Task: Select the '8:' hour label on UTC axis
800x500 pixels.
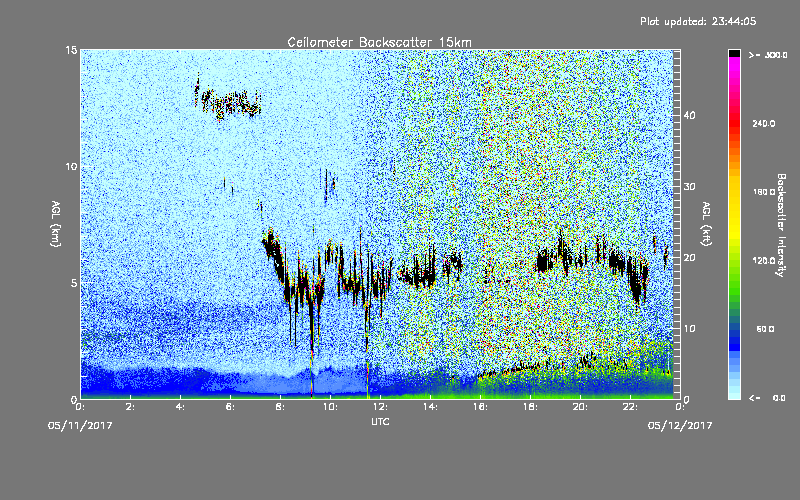Action: point(281,407)
